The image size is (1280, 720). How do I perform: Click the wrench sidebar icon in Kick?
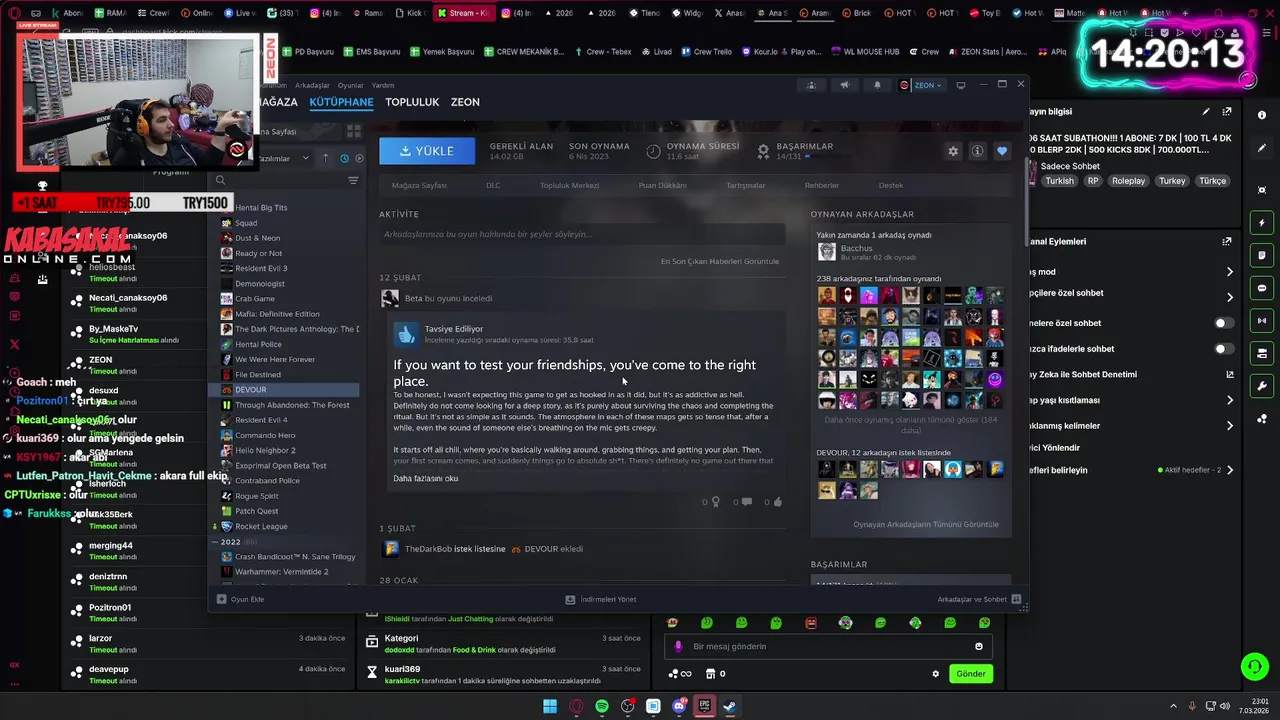coord(1262,386)
